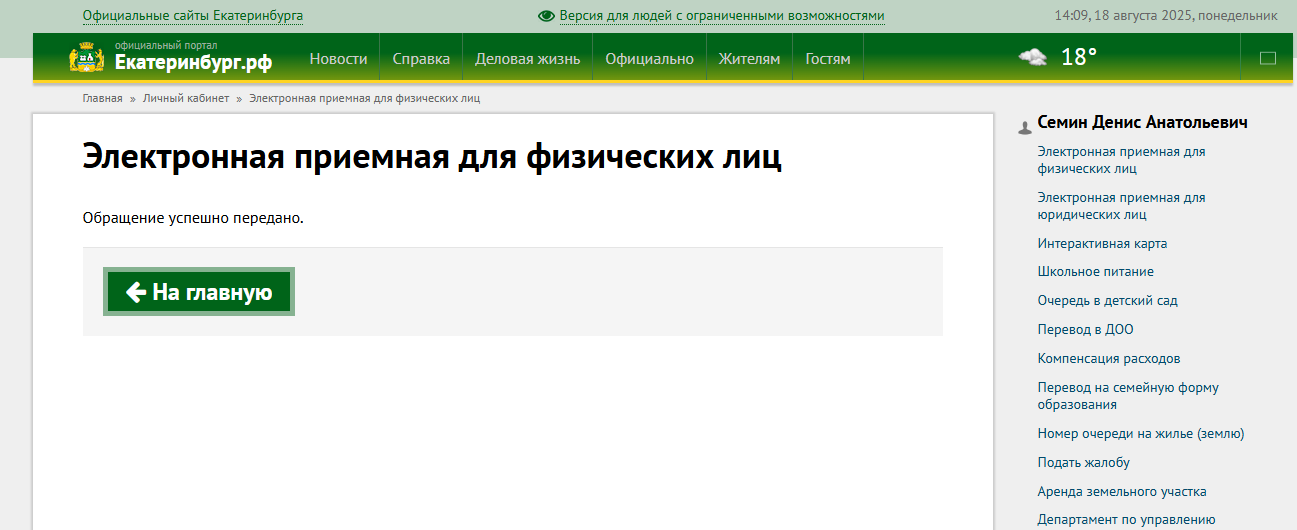Image resolution: width=1297 pixels, height=530 pixels.
Task: Open Департамент по управлению sidebar link
Action: (1126, 520)
